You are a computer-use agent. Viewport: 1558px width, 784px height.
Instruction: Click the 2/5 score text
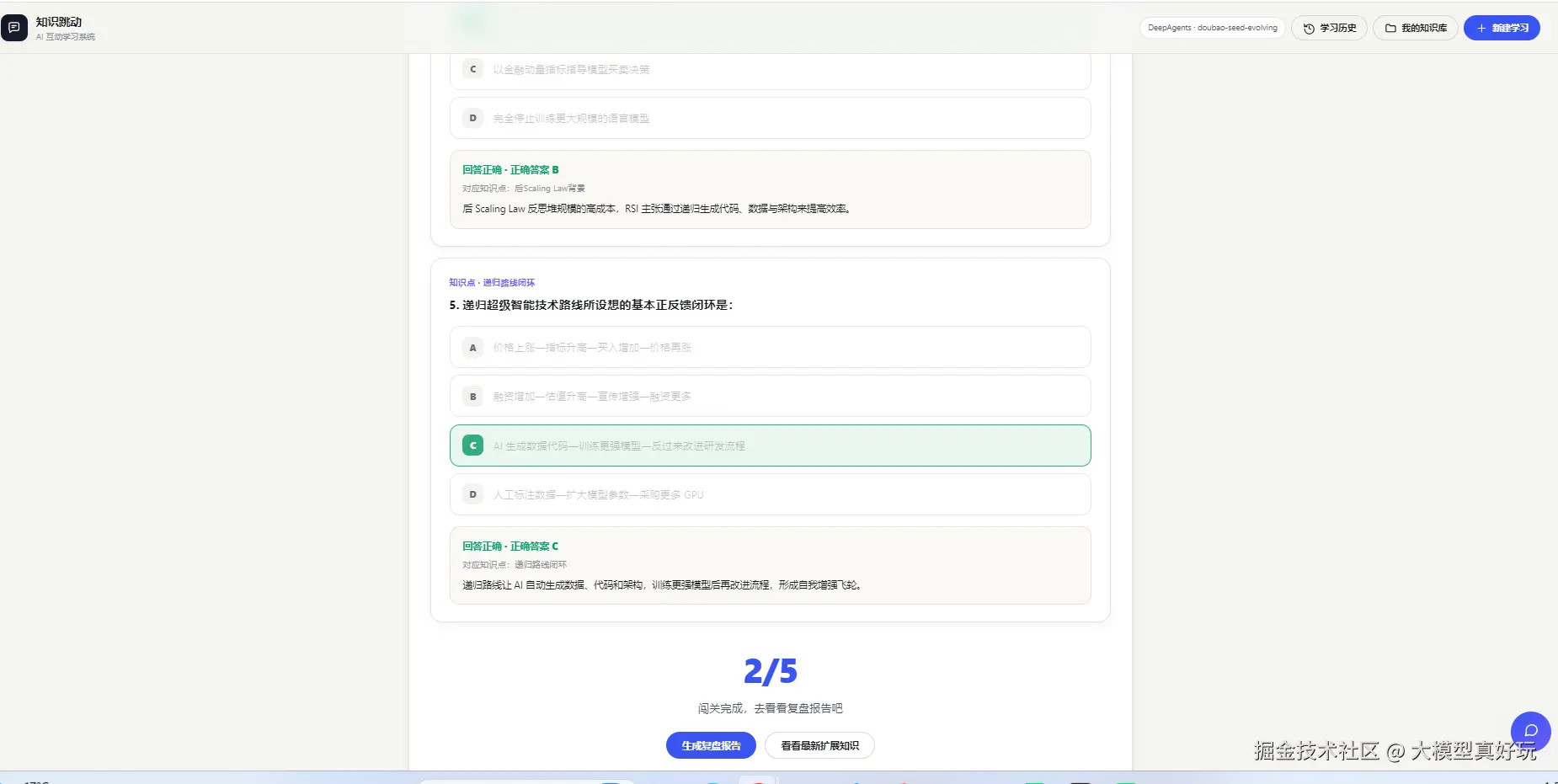click(x=771, y=671)
